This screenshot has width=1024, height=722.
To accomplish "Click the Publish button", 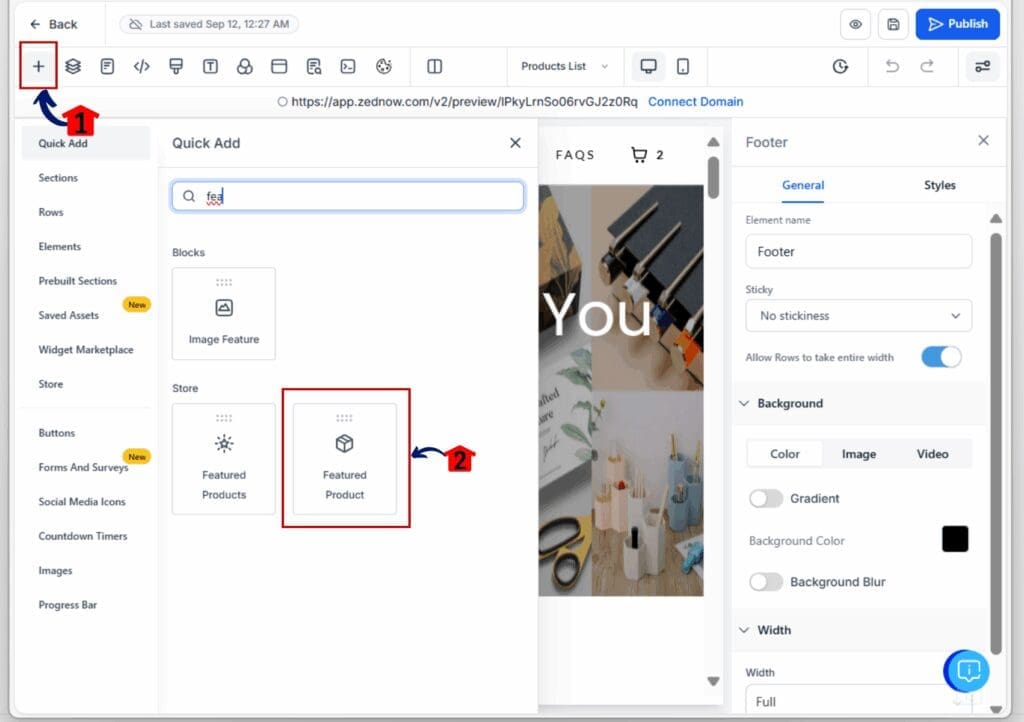I will (x=957, y=23).
